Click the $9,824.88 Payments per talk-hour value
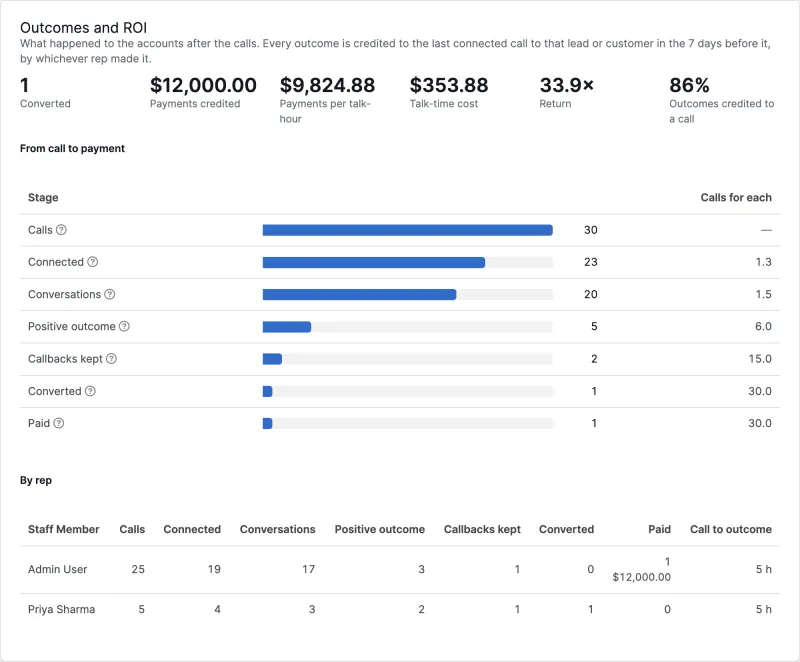This screenshot has width=800, height=662. 327,85
